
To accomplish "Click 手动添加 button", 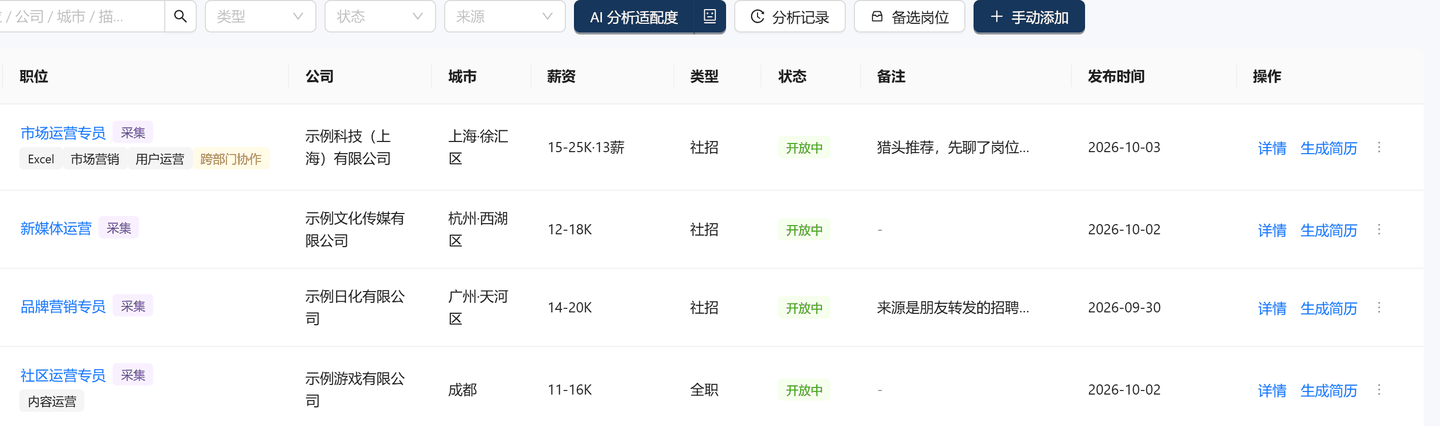I will pyautogui.click(x=1029, y=17).
